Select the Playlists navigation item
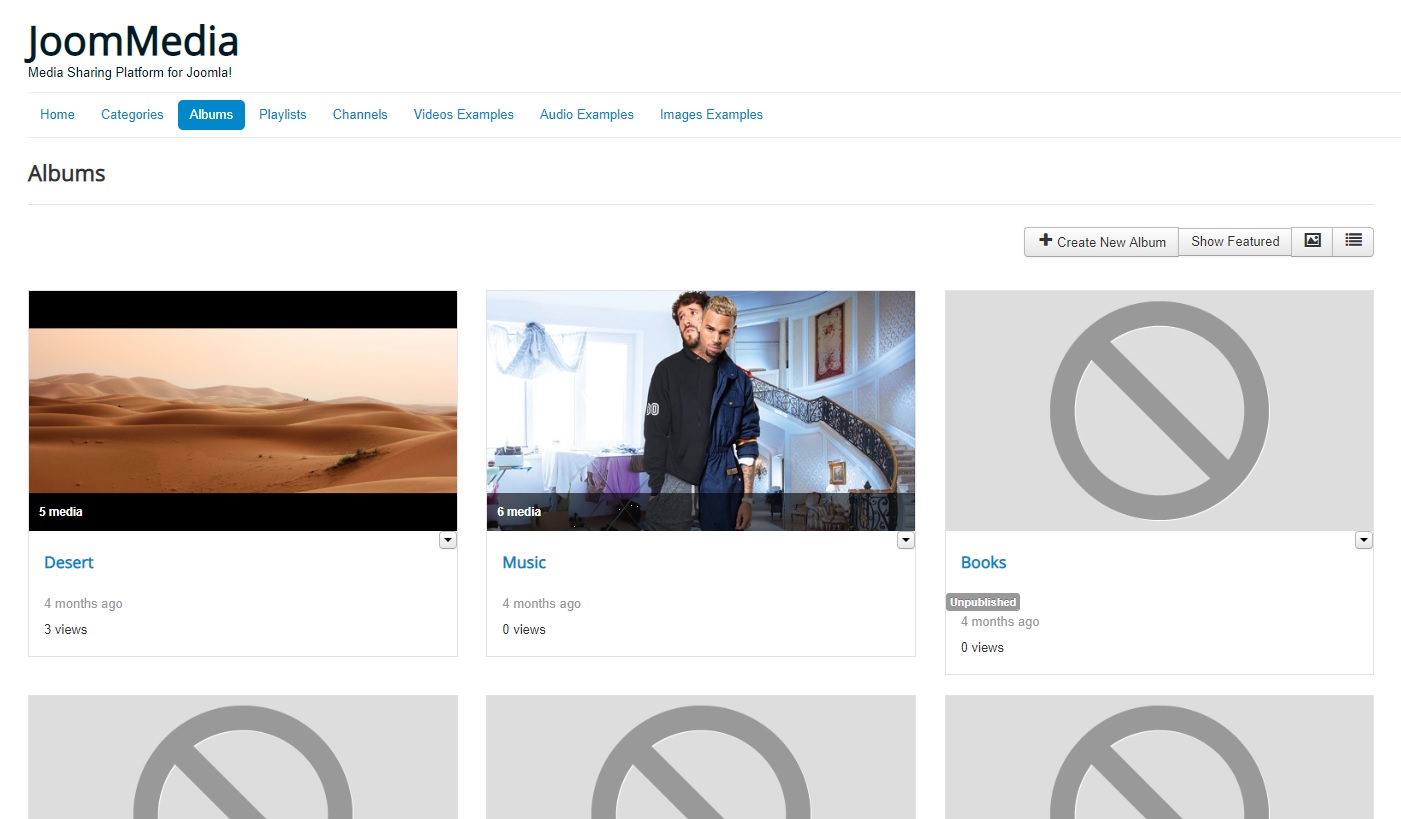Viewport: 1401px width, 819px height. pyautogui.click(x=283, y=115)
